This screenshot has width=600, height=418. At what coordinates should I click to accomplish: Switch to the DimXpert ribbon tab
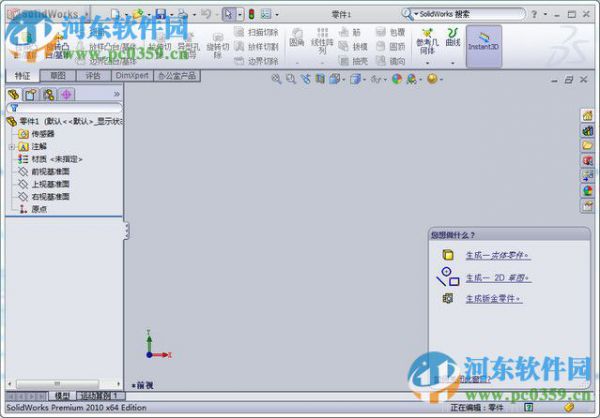132,76
